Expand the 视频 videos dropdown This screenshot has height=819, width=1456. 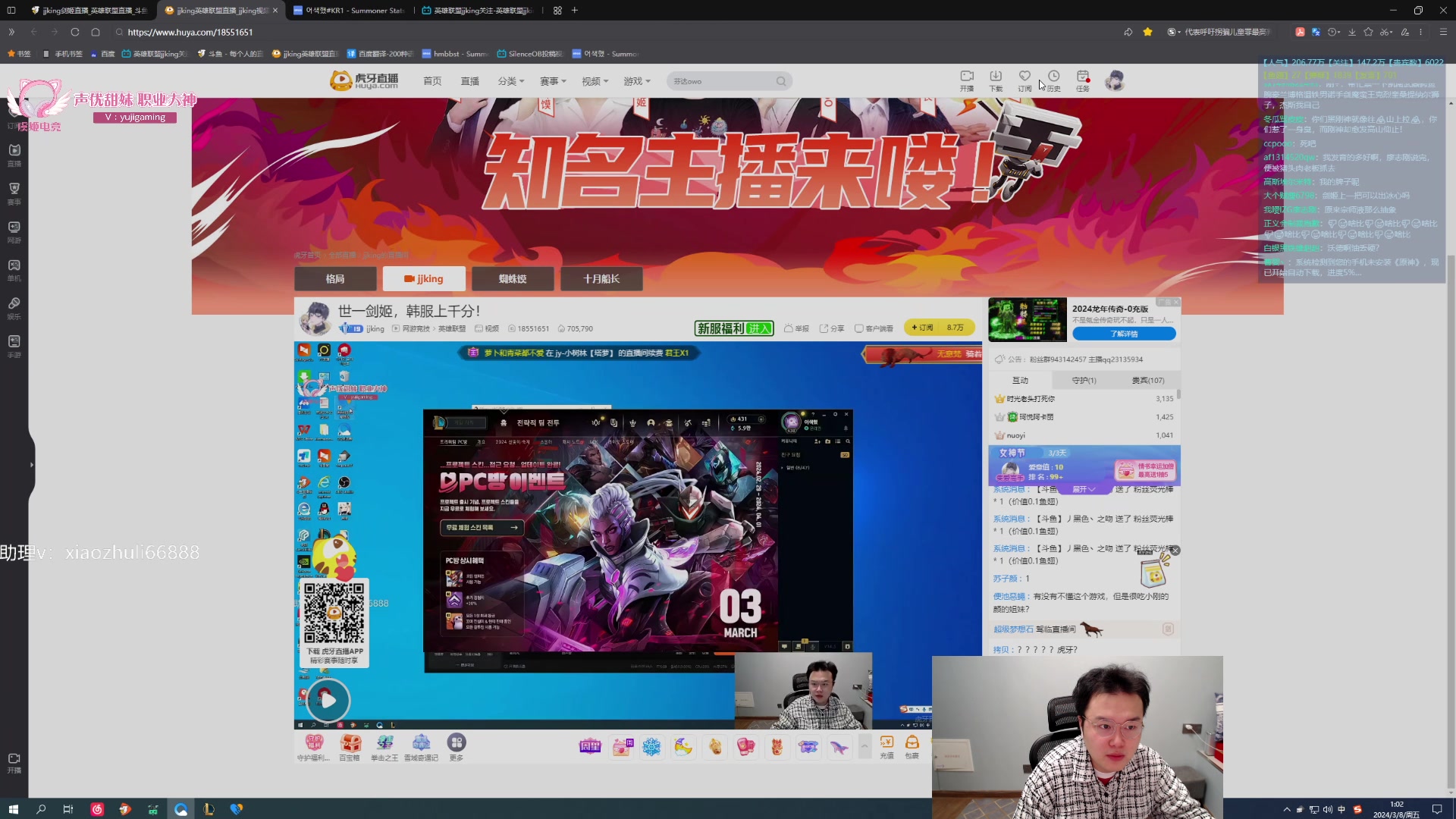595,81
